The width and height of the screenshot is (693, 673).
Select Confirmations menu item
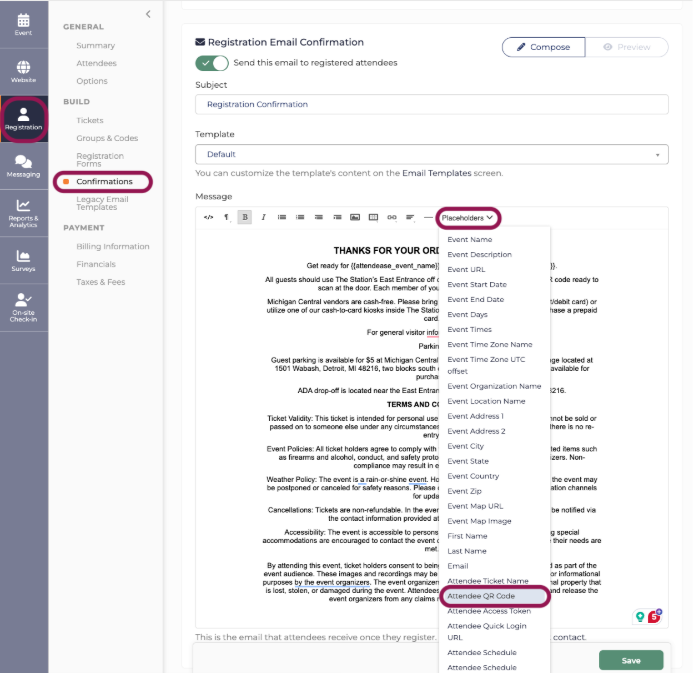pos(103,182)
